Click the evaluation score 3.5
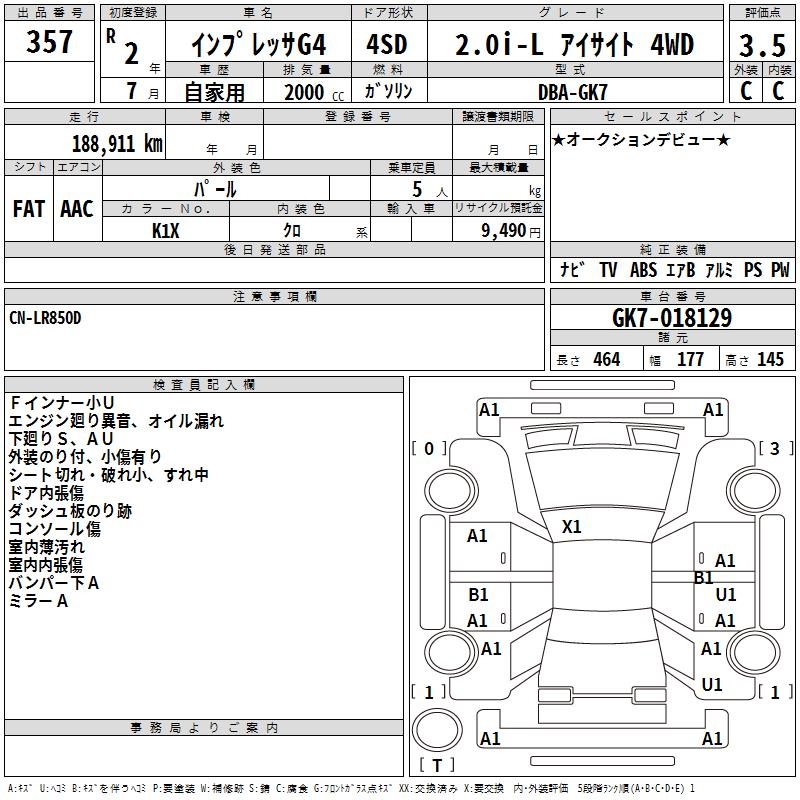Image resolution: width=800 pixels, height=800 pixels. [x=762, y=45]
